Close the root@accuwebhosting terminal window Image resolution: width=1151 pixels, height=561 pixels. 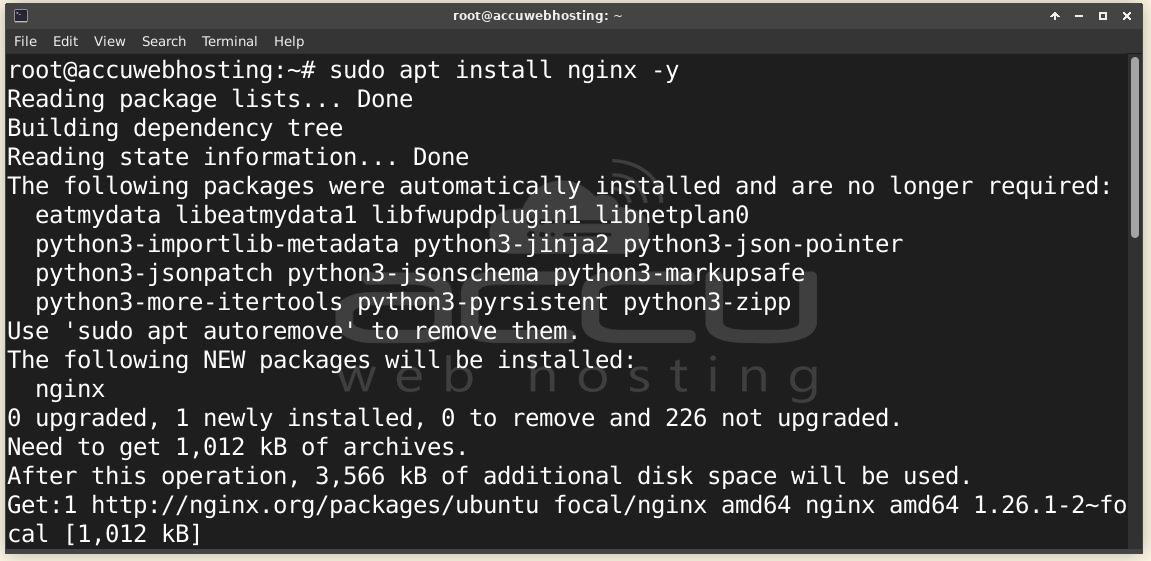[1127, 16]
